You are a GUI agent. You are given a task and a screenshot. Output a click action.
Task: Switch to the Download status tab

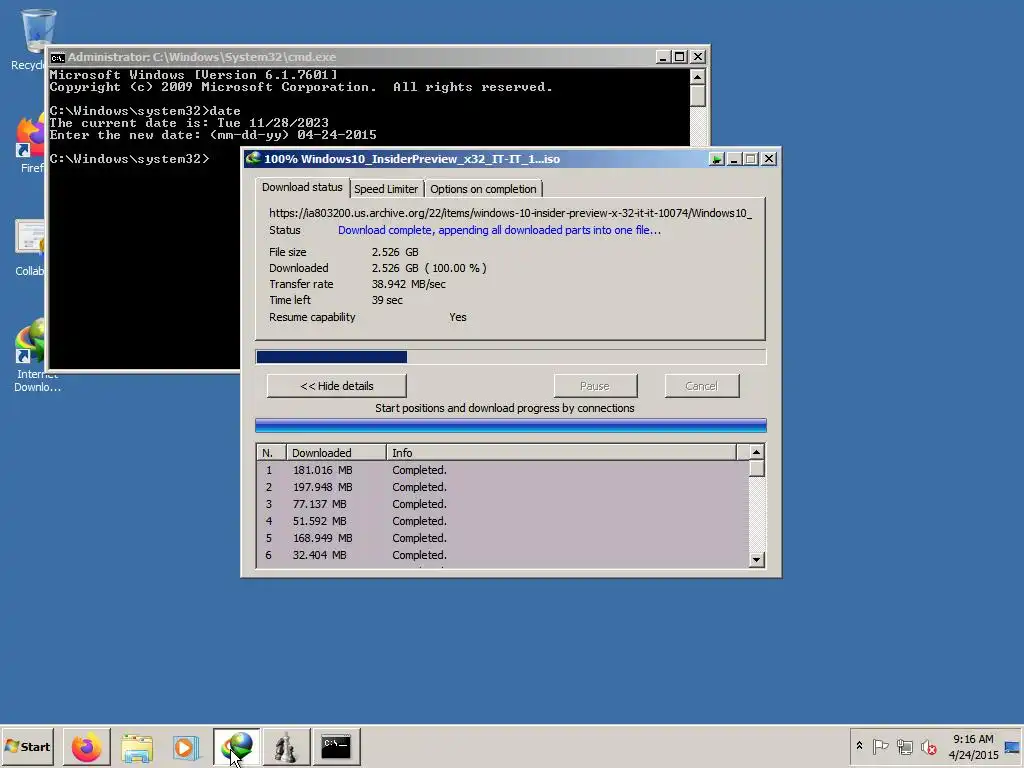(x=302, y=187)
